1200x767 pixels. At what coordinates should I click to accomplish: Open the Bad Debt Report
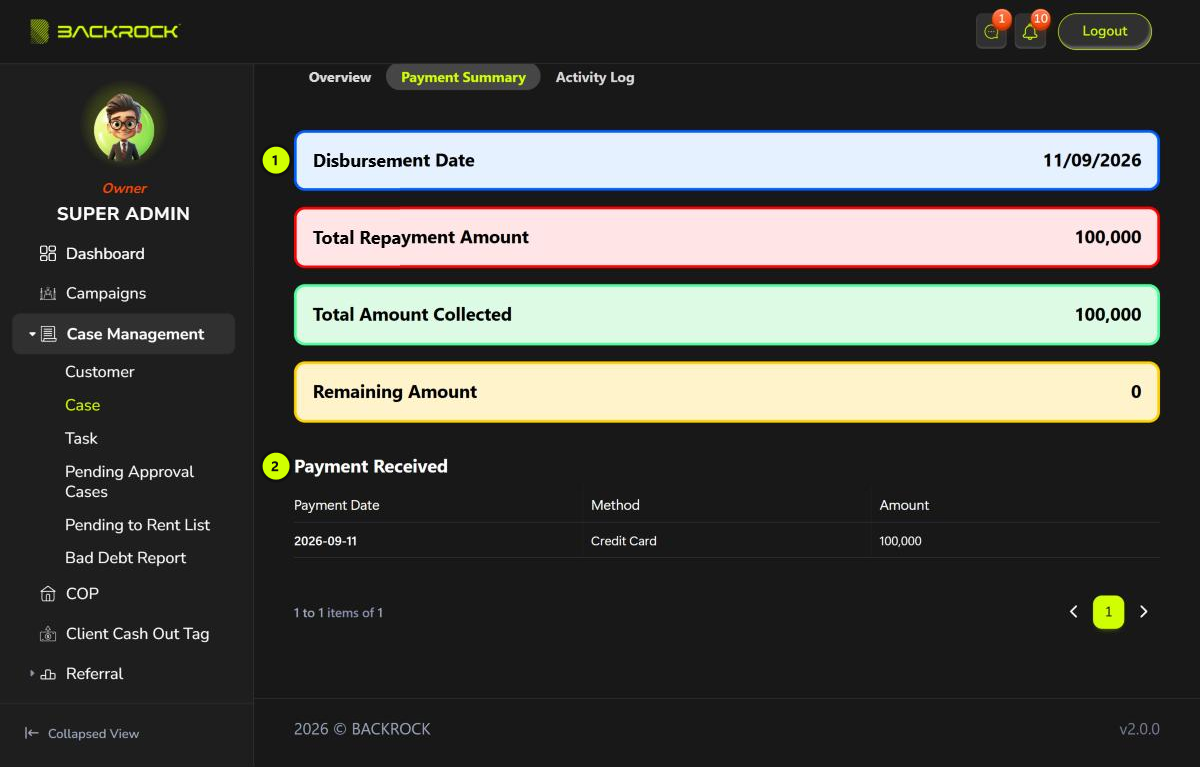click(x=126, y=558)
